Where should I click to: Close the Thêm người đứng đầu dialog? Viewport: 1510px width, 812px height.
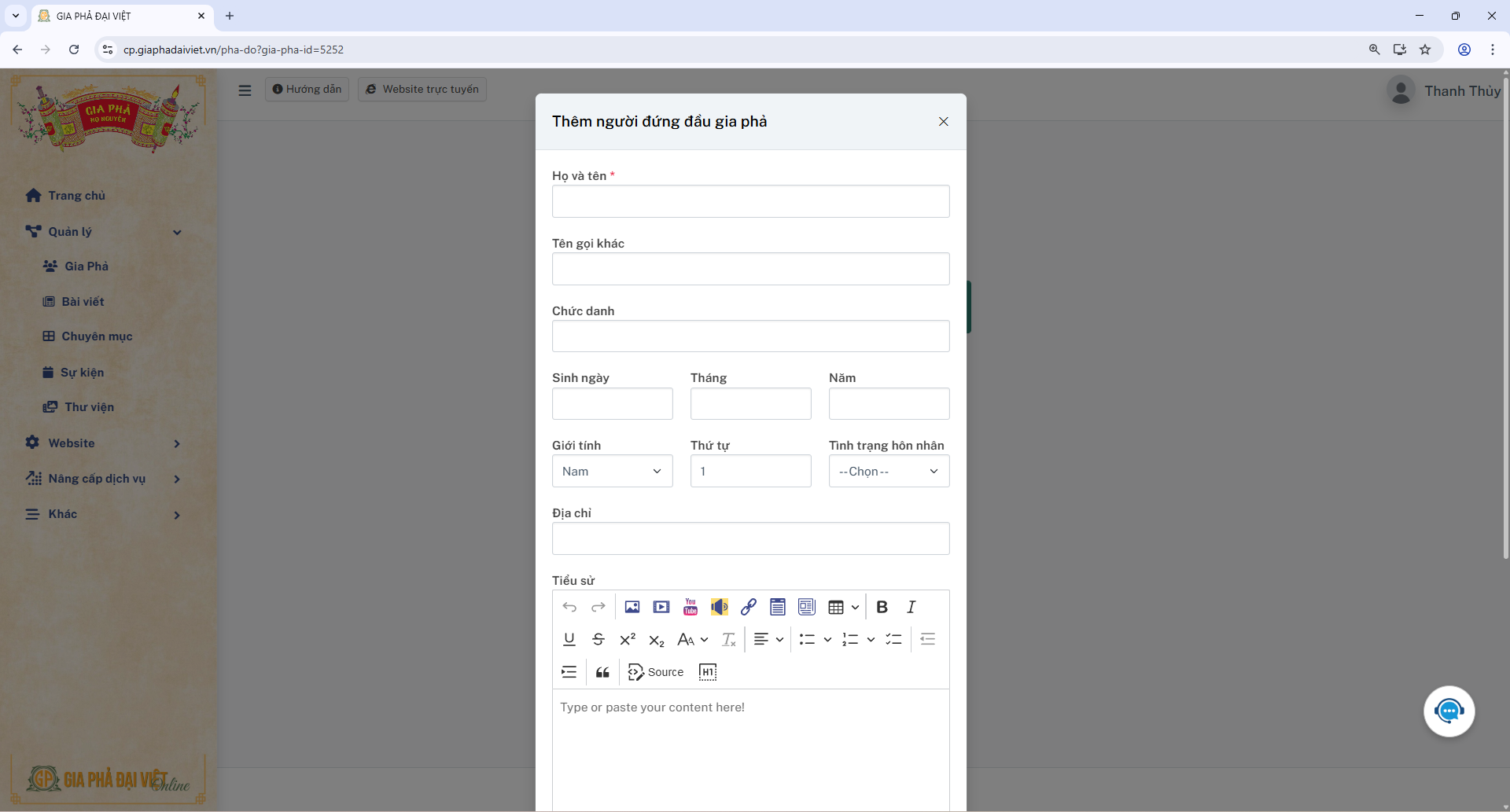point(943,121)
